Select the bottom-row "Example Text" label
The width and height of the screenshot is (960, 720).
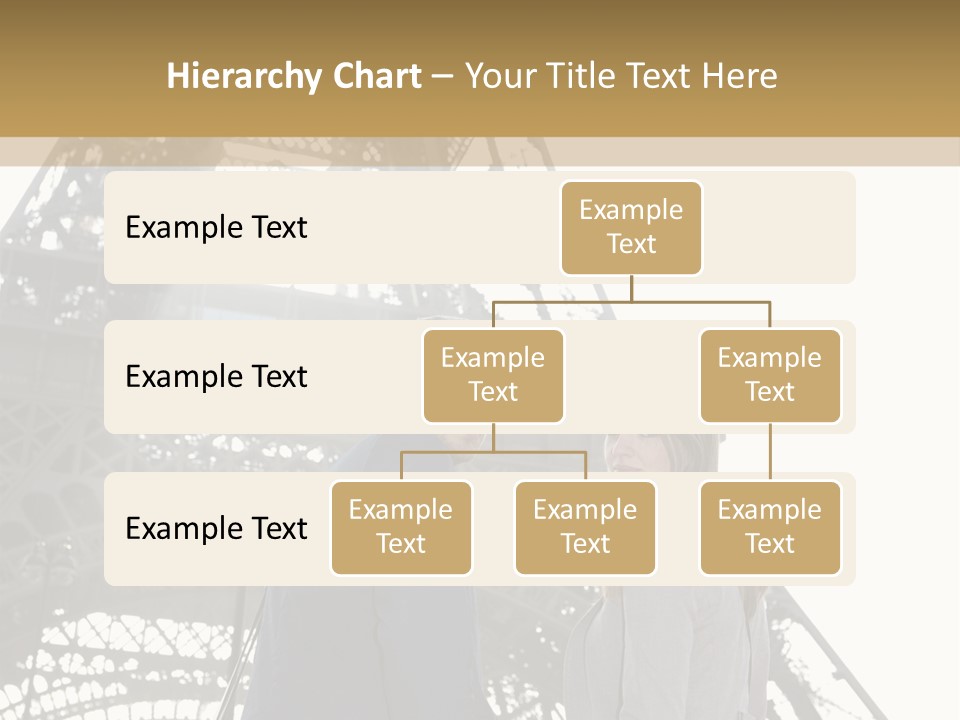pyautogui.click(x=216, y=529)
